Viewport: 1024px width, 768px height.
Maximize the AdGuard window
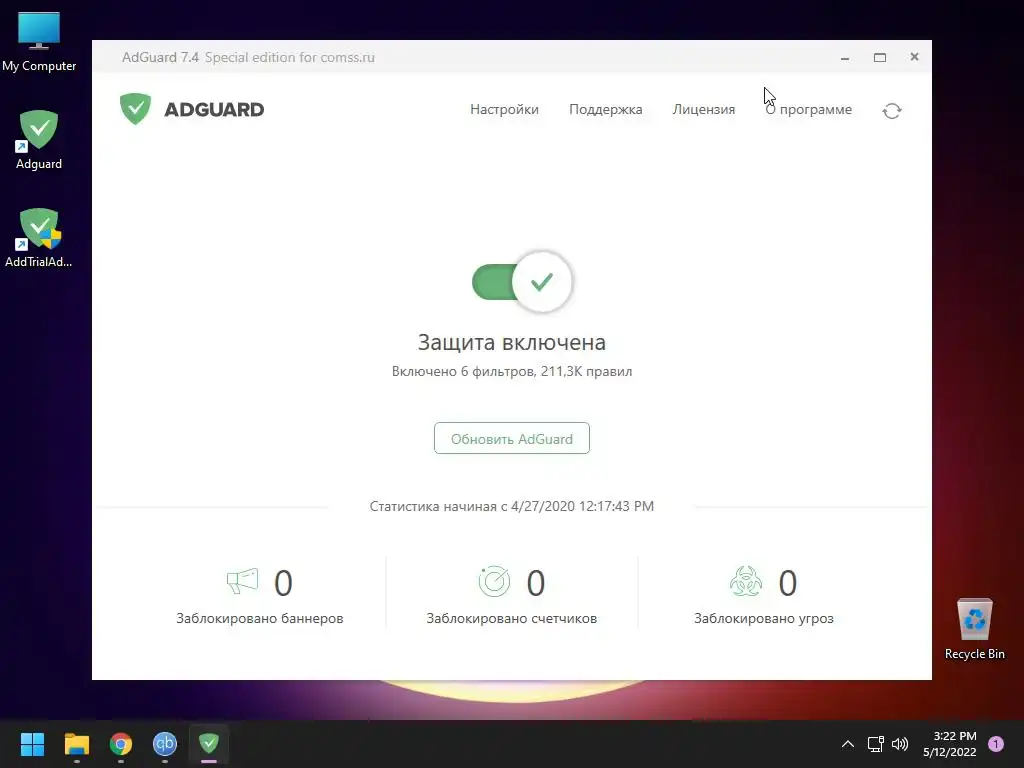[x=880, y=57]
